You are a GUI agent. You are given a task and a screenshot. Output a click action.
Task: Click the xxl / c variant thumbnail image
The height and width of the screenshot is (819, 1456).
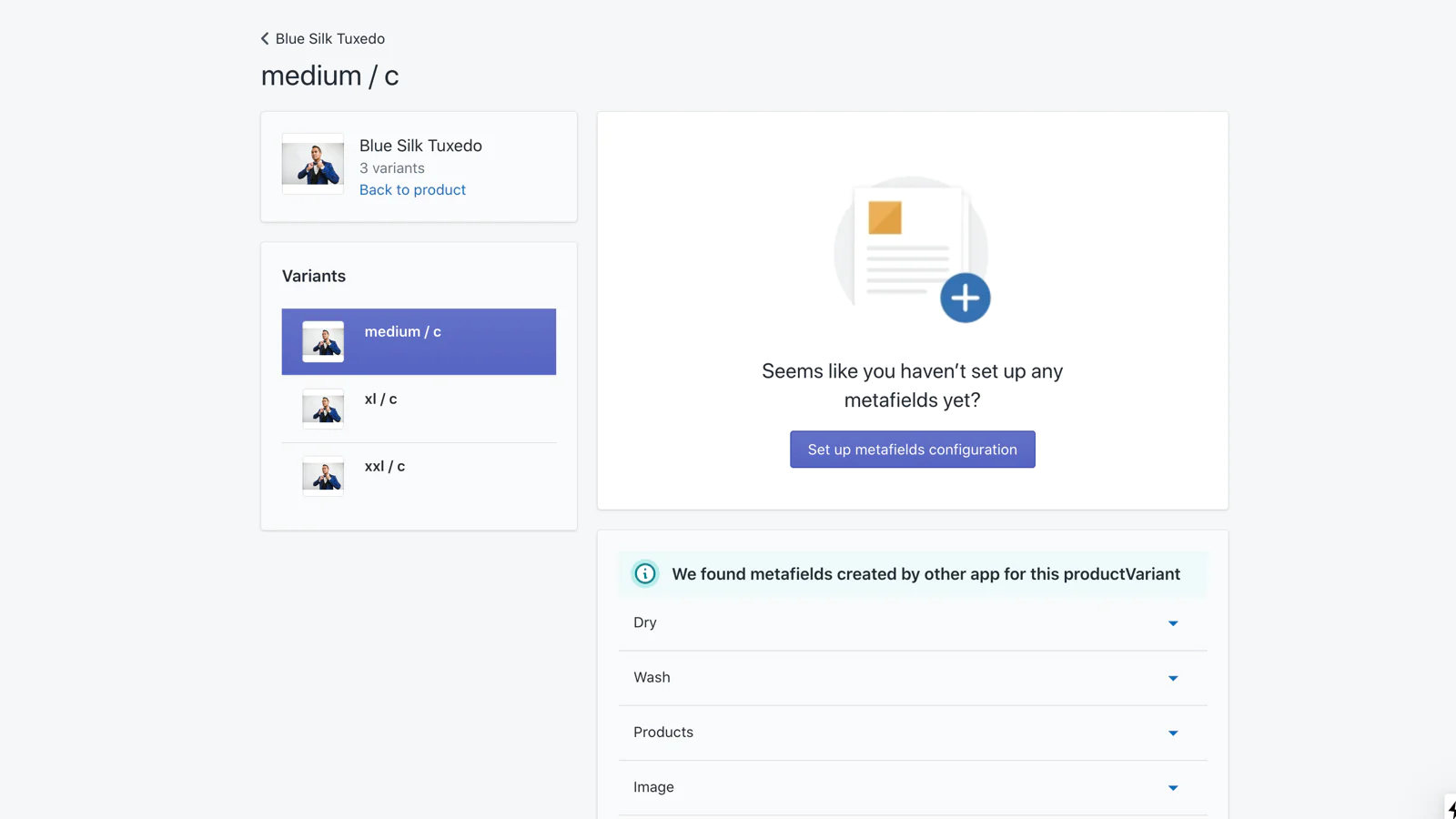point(323,476)
